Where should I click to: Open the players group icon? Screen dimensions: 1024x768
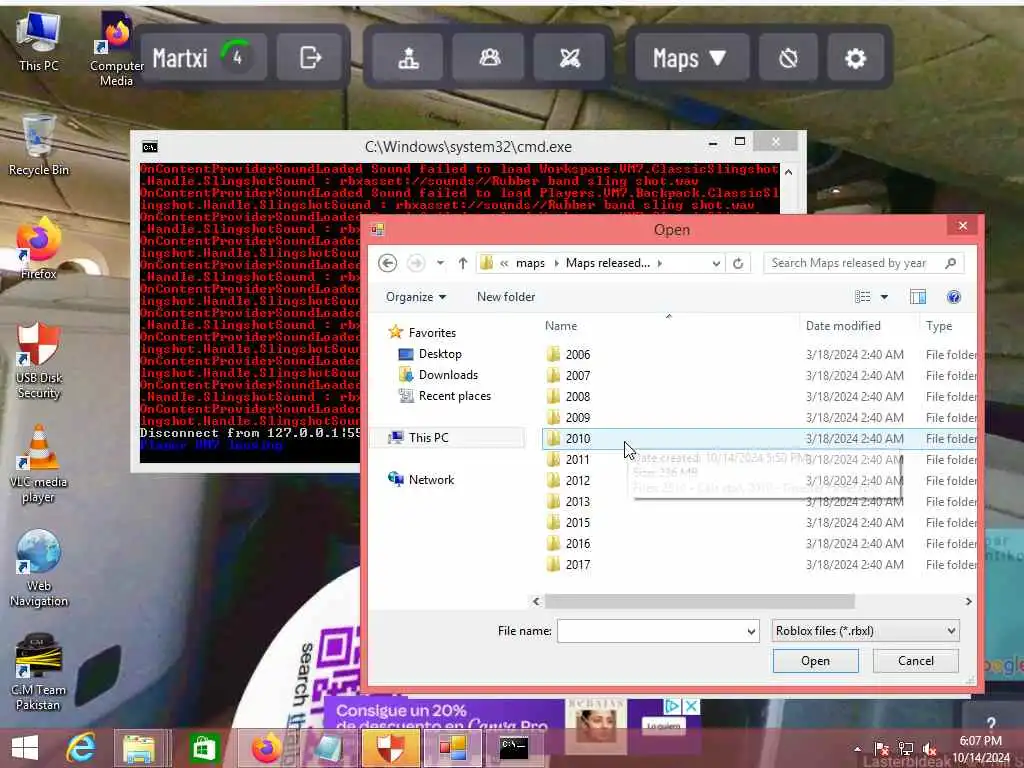point(489,58)
